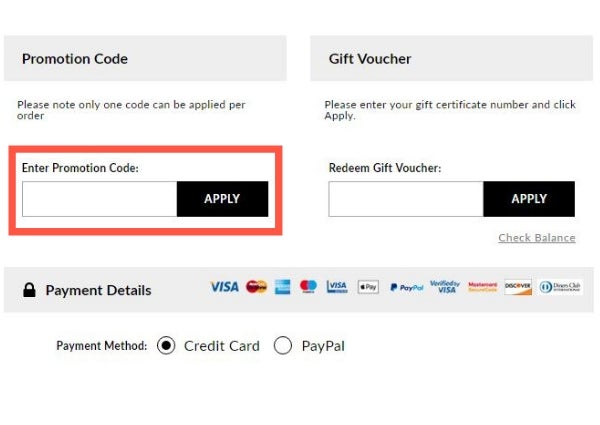
Task: Click the Visa card logo
Action: pos(225,287)
